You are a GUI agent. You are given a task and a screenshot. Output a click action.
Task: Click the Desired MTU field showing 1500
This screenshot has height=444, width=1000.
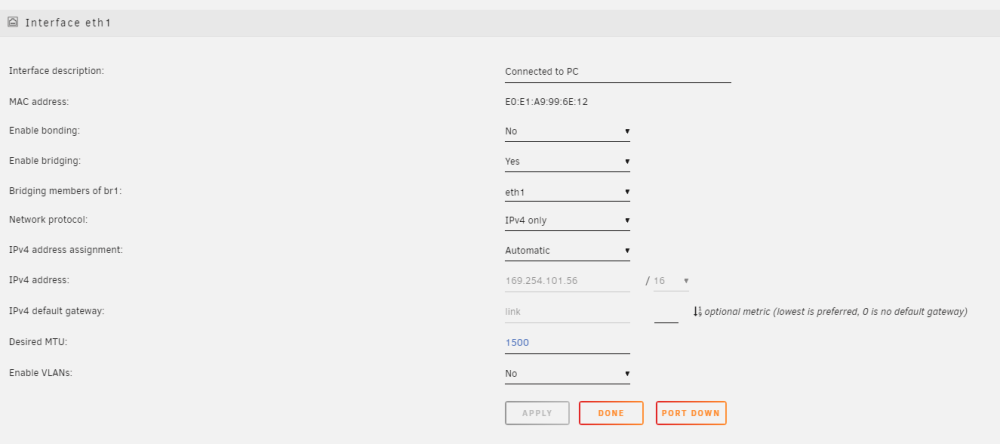tap(567, 343)
